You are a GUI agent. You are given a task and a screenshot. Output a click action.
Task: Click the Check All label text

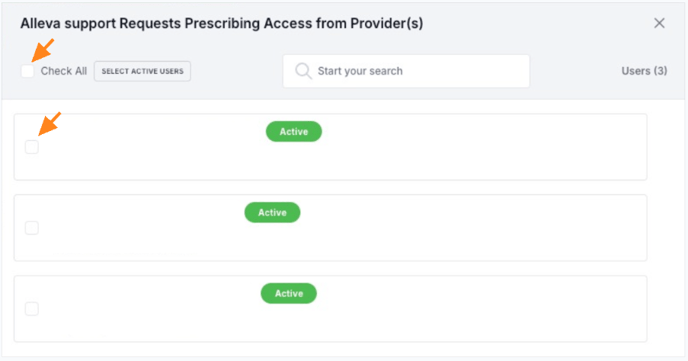click(x=64, y=71)
